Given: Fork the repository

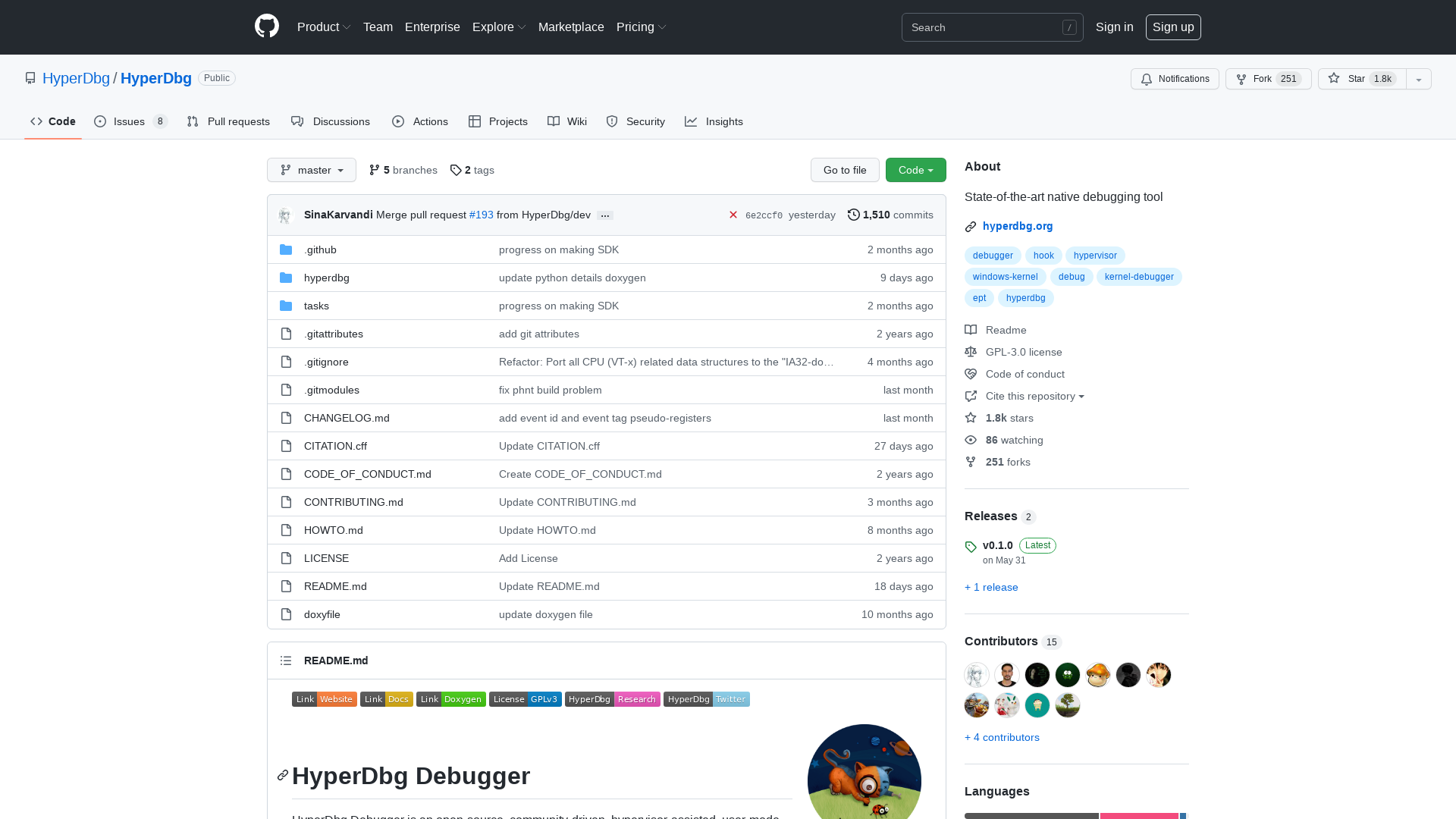Looking at the screenshot, I should tap(1268, 79).
